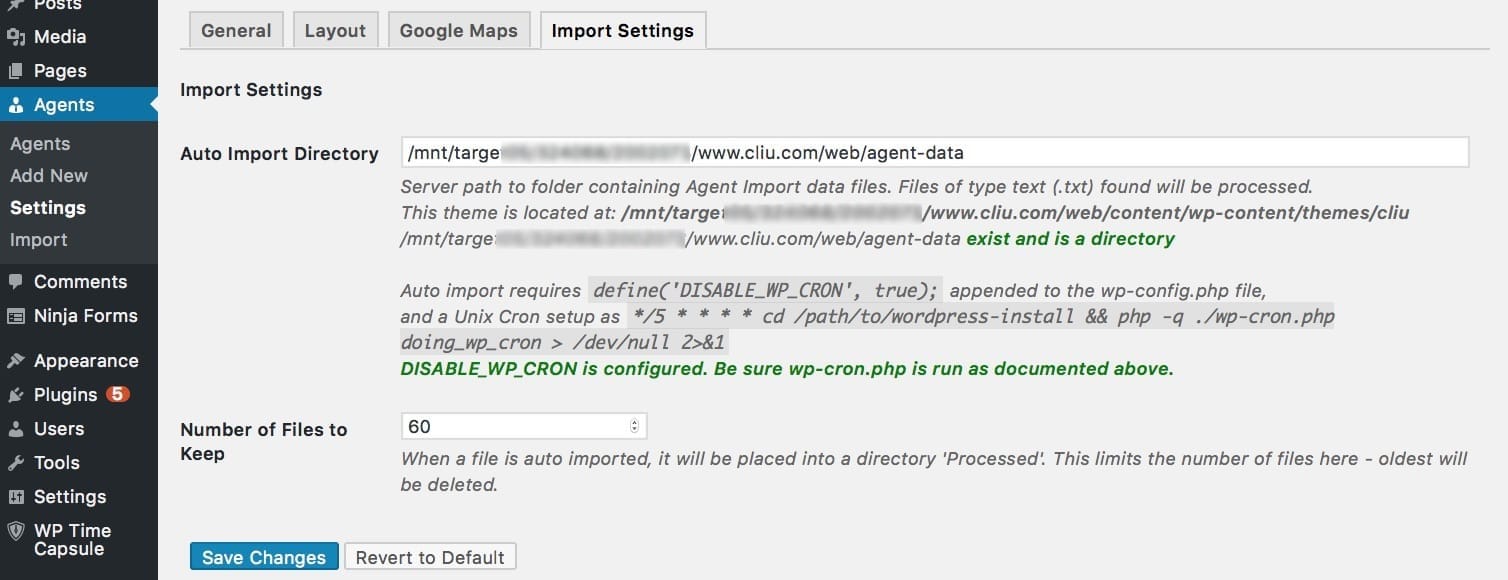Click the Plugins plug icon
Viewport: 1508px width, 580px height.
click(16, 395)
